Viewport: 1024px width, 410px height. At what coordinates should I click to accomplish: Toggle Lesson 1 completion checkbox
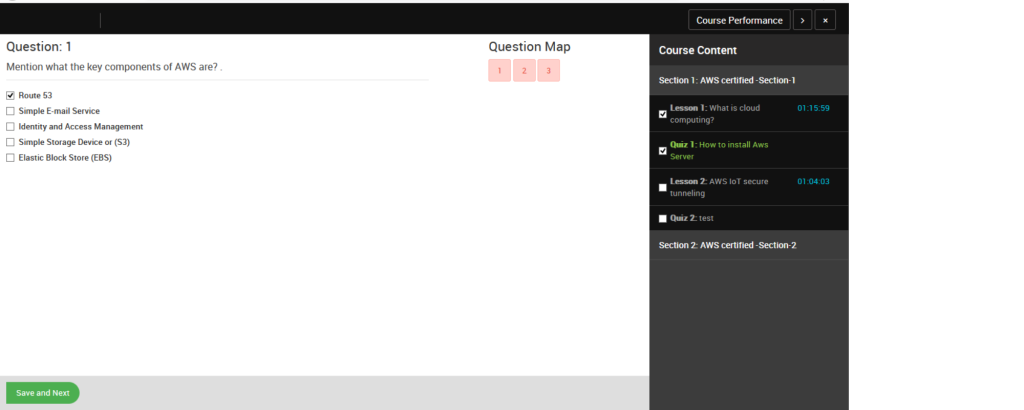point(663,114)
